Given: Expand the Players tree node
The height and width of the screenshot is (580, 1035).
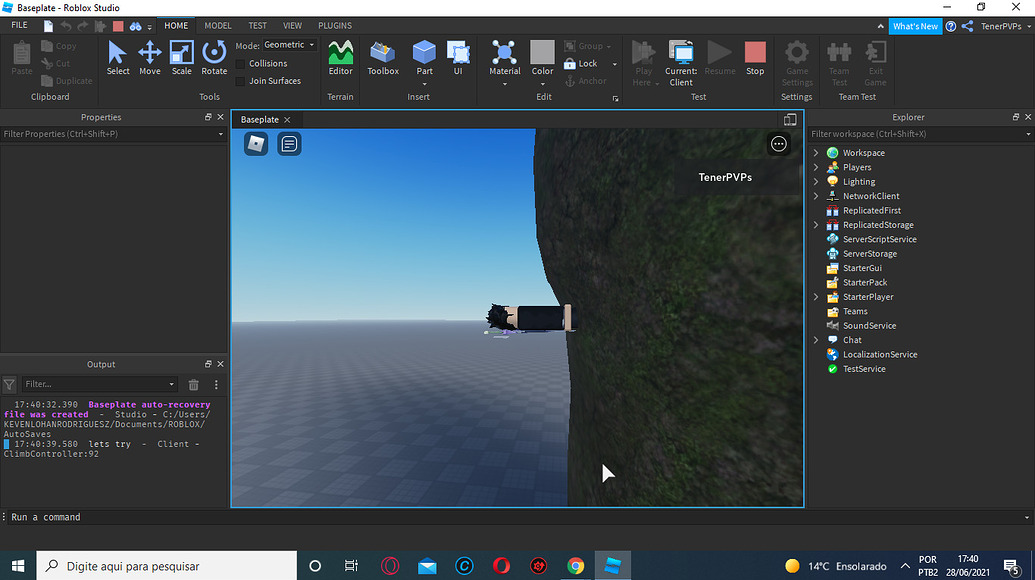Looking at the screenshot, I should [817, 167].
